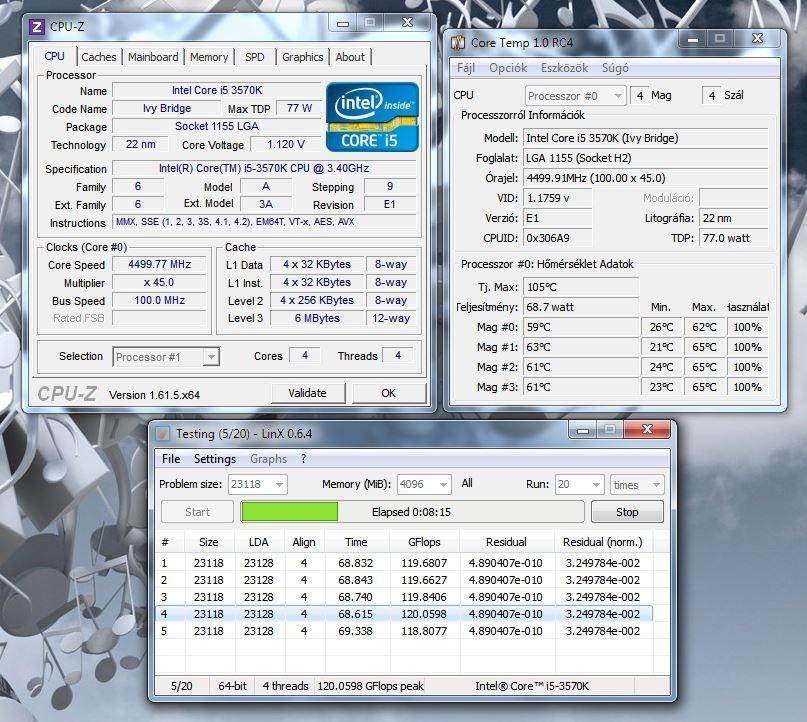The width and height of the screenshot is (807, 722).
Task: Click the Órajel field showing 4499.91MHz
Action: click(645, 178)
